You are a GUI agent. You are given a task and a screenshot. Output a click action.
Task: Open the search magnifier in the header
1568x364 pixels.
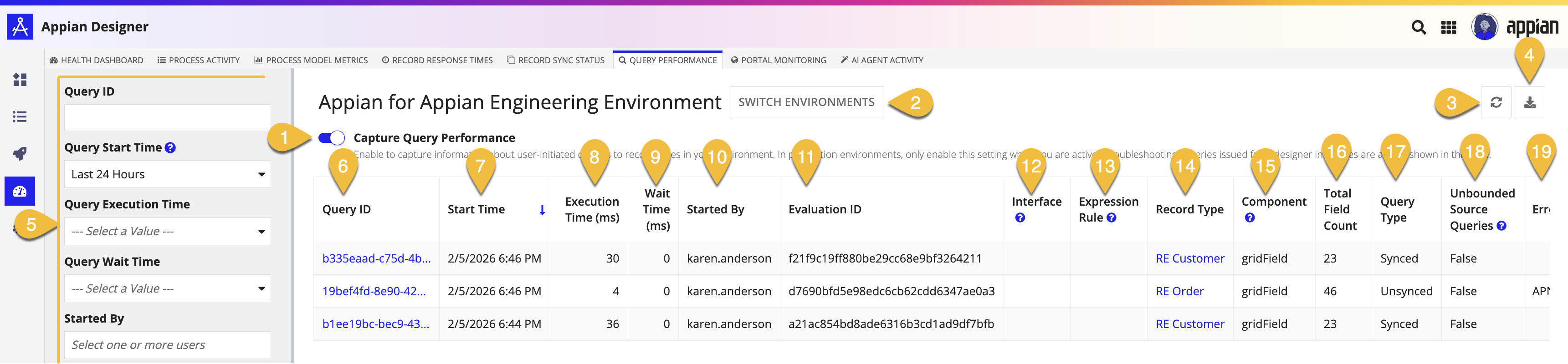click(1418, 27)
